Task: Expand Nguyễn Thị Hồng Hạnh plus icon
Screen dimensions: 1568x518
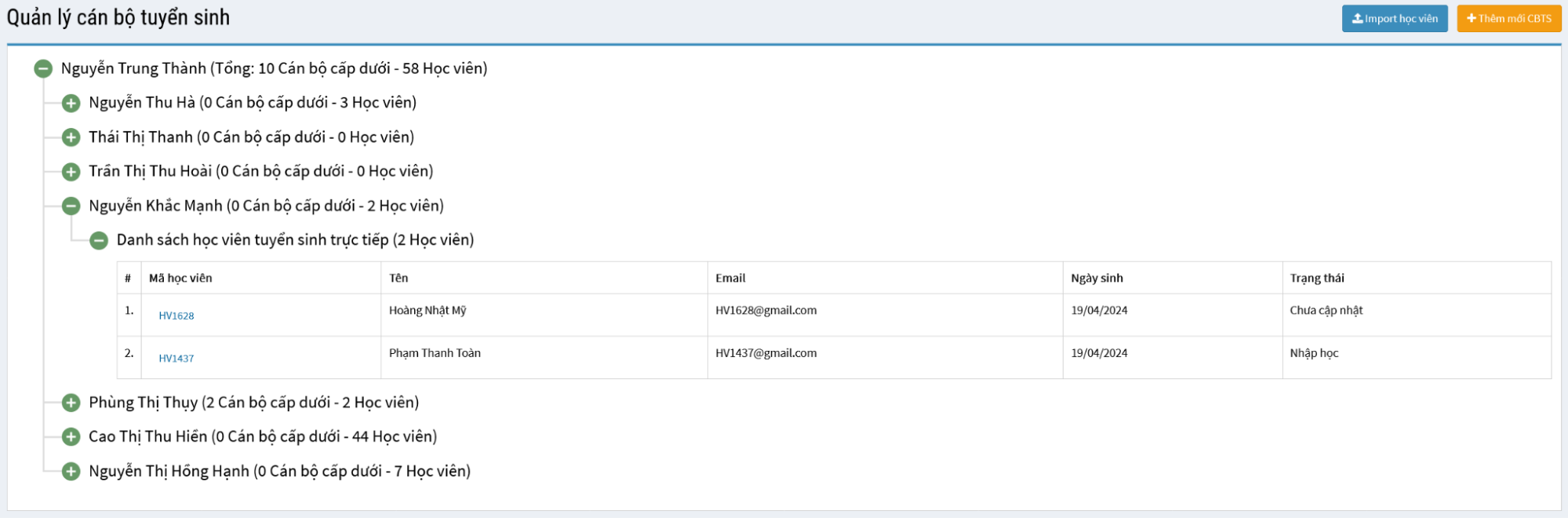Action: (x=71, y=472)
